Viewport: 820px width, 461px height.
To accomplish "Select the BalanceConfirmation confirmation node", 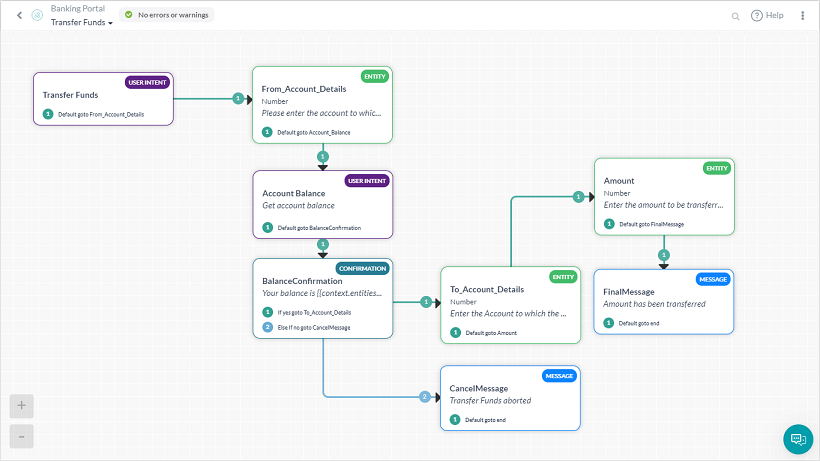I will (x=323, y=298).
